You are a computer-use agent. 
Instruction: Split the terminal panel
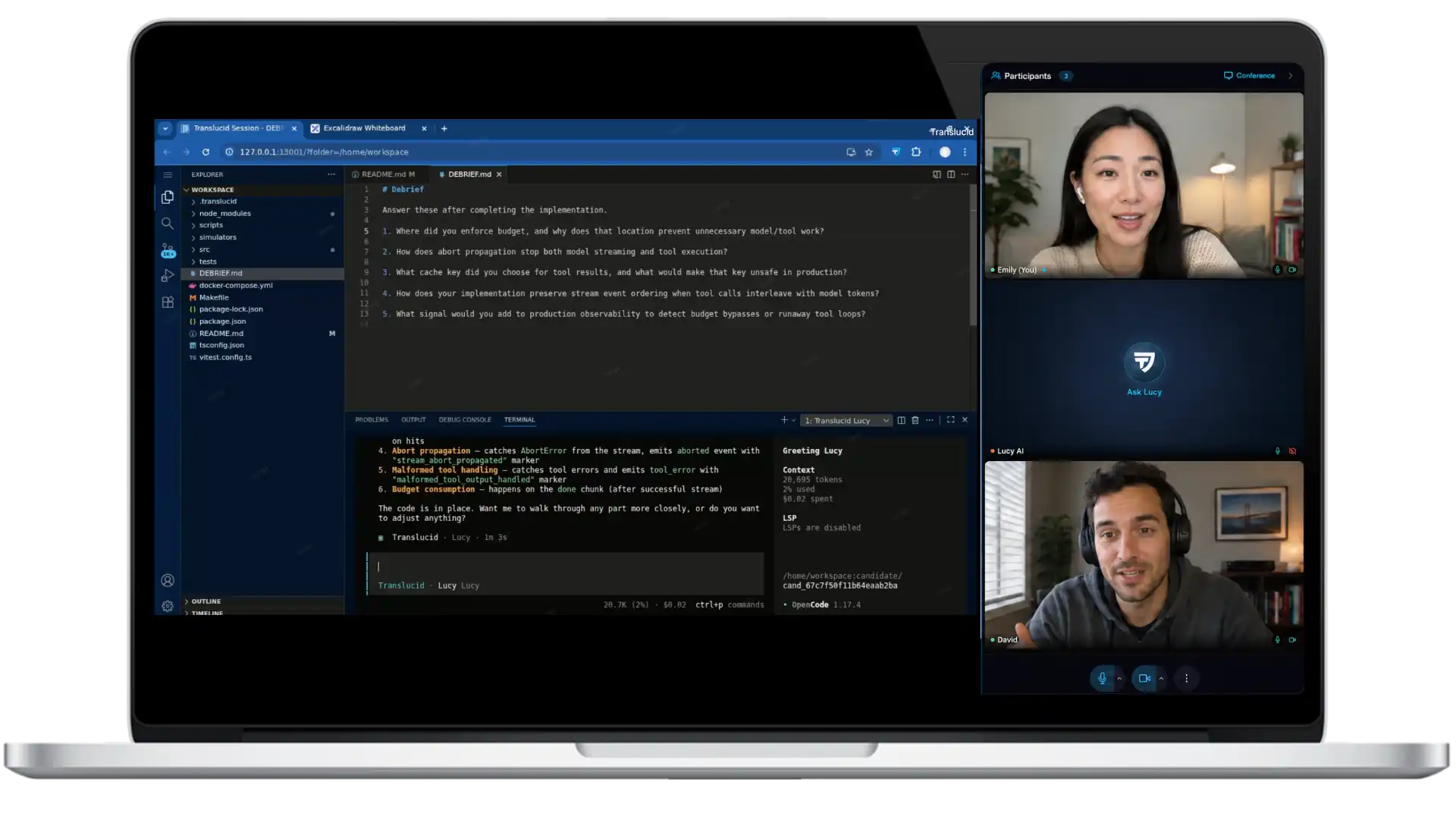[901, 420]
